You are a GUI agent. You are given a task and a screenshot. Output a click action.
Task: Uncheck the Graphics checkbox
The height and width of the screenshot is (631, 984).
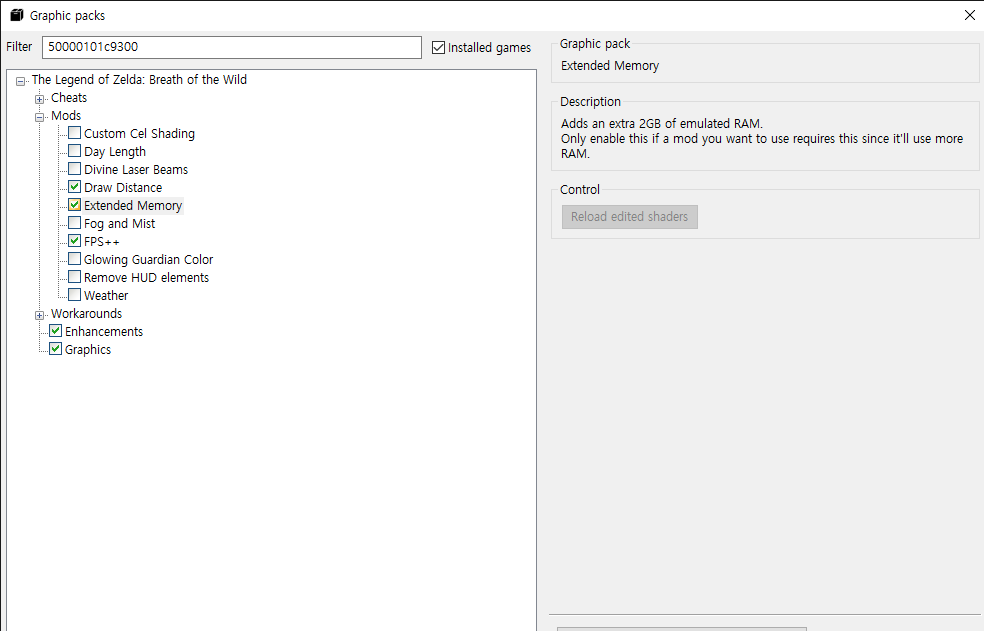click(x=55, y=349)
